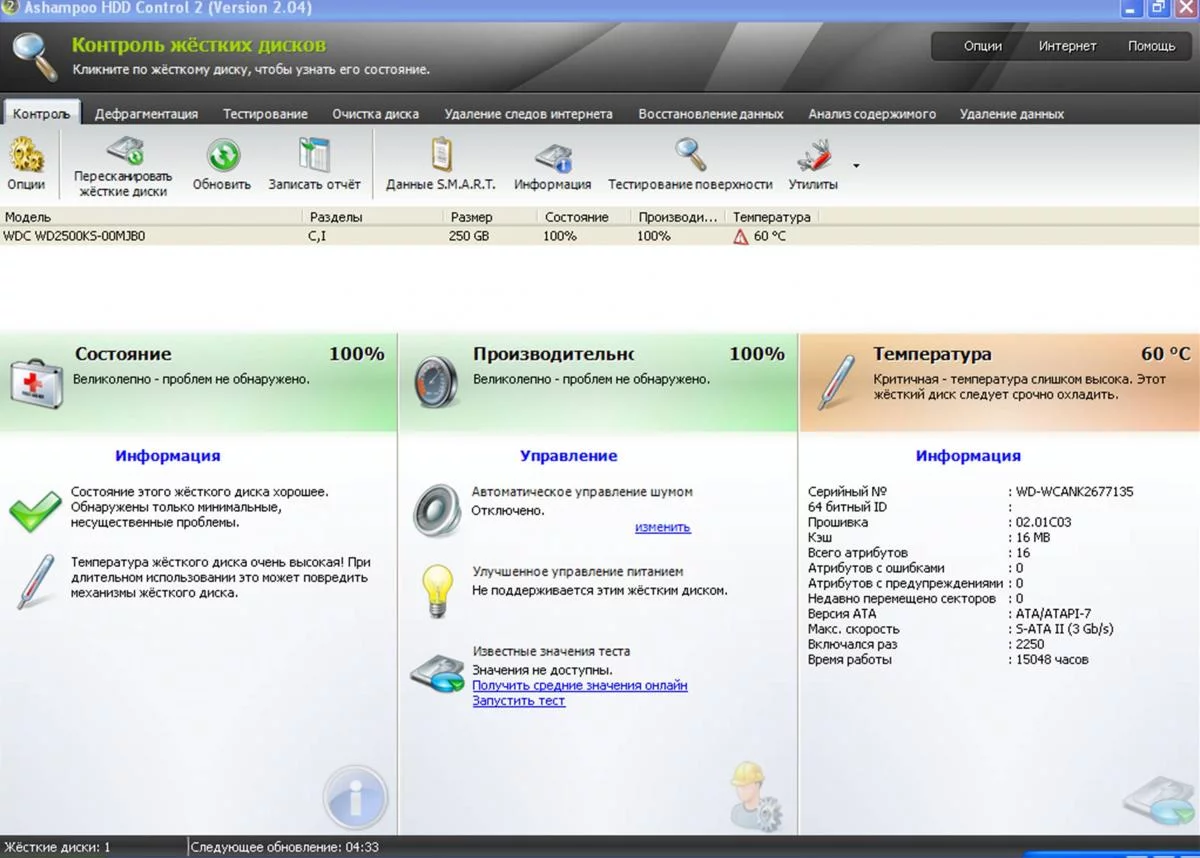This screenshot has height=858, width=1200.
Task: Select the WDC WD2500KS-00MJB0 drive row
Action: pos(600,236)
